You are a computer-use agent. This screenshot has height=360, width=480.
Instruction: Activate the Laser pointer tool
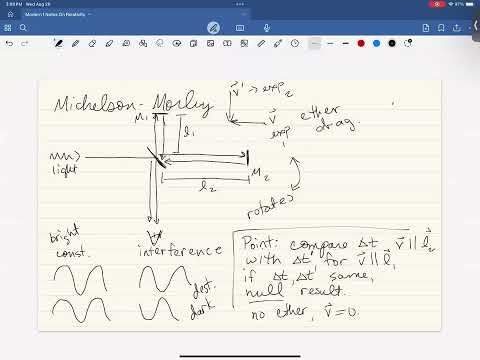(x=278, y=43)
